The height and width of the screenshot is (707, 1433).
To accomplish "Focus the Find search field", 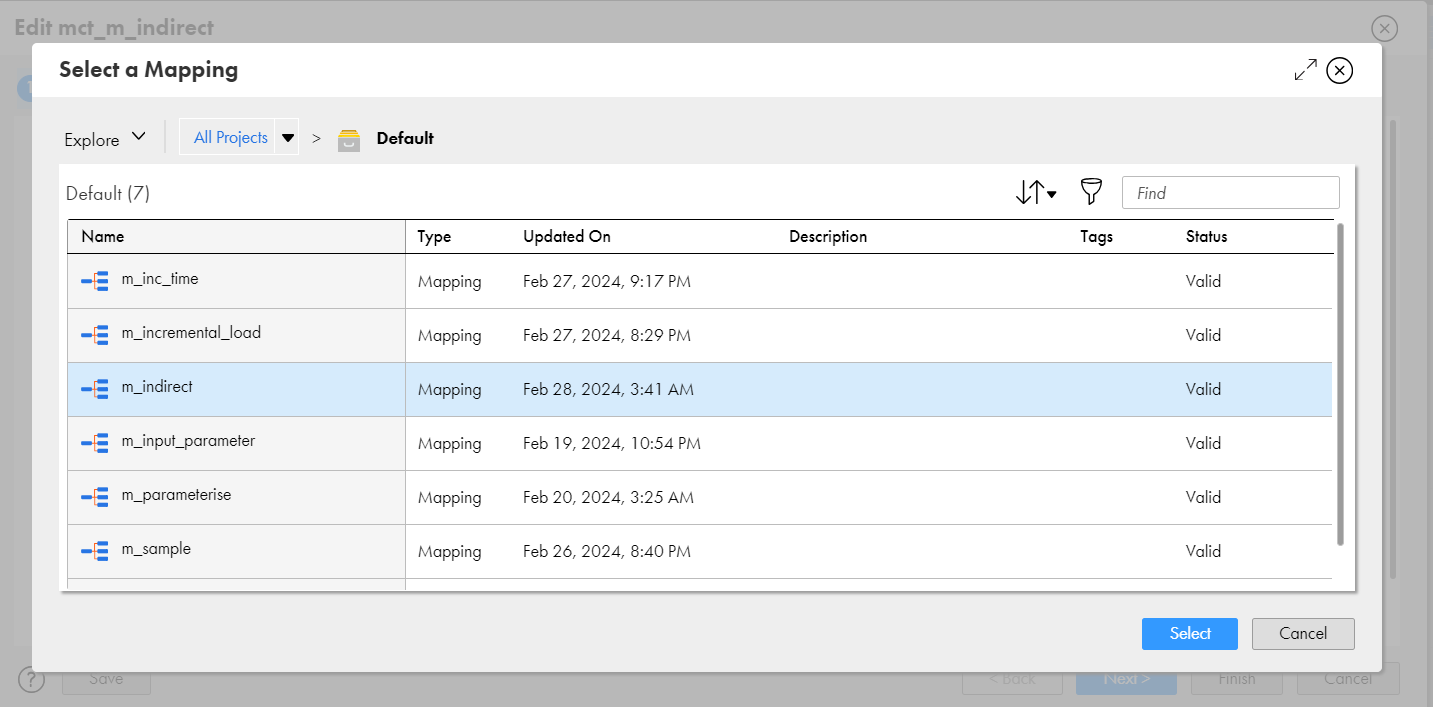I will (1231, 193).
